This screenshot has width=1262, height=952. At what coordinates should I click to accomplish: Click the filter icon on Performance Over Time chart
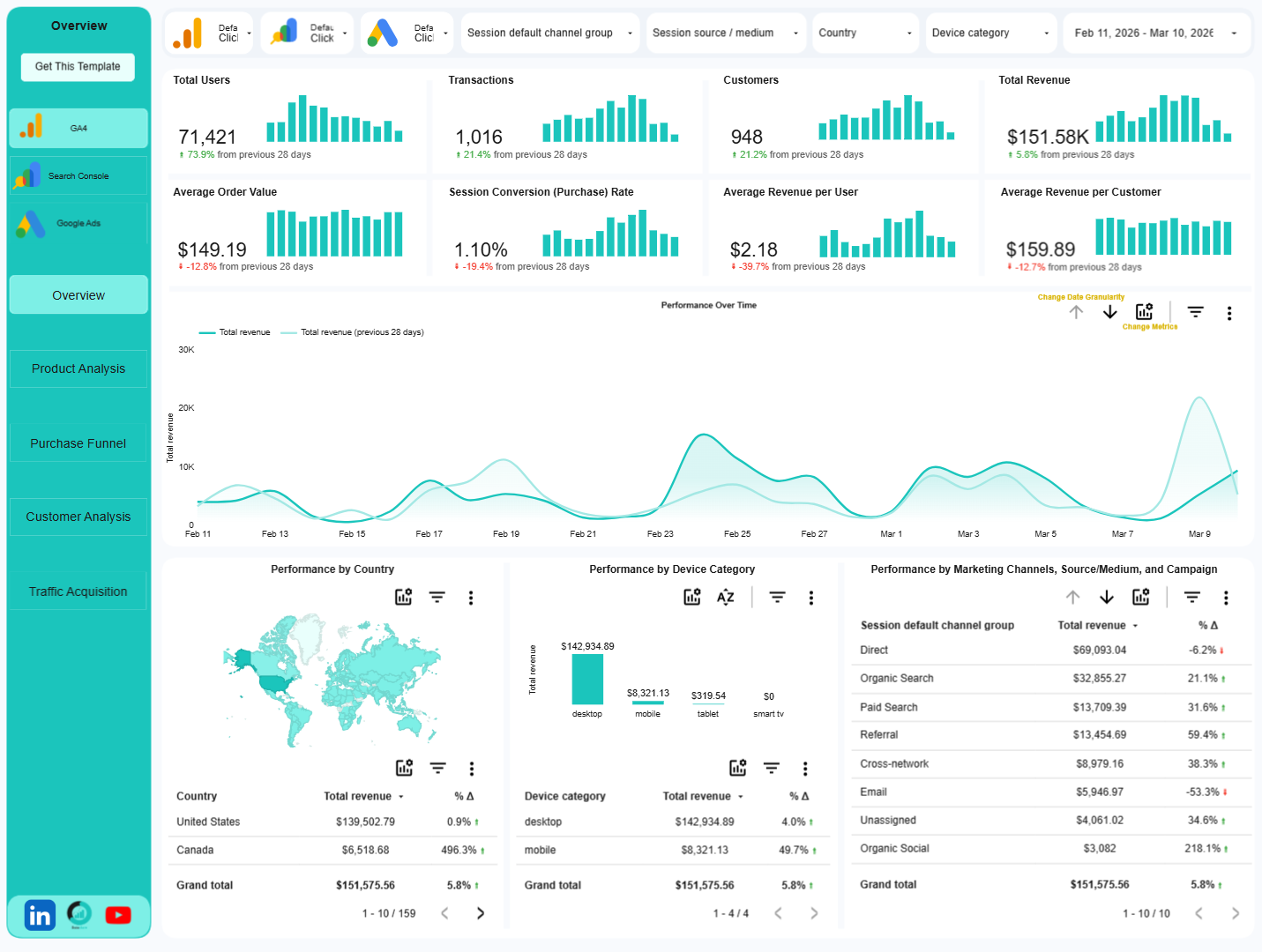click(x=1195, y=312)
